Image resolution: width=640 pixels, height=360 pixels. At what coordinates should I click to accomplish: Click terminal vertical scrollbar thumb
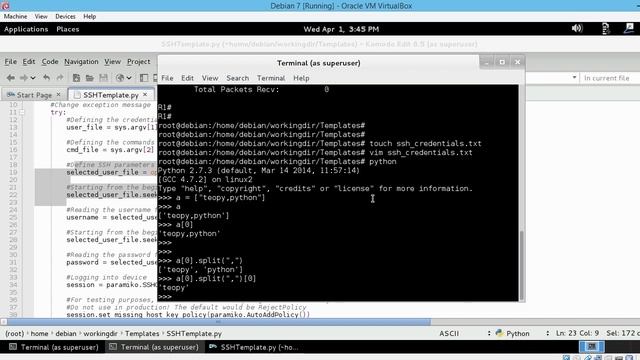pos(522,265)
